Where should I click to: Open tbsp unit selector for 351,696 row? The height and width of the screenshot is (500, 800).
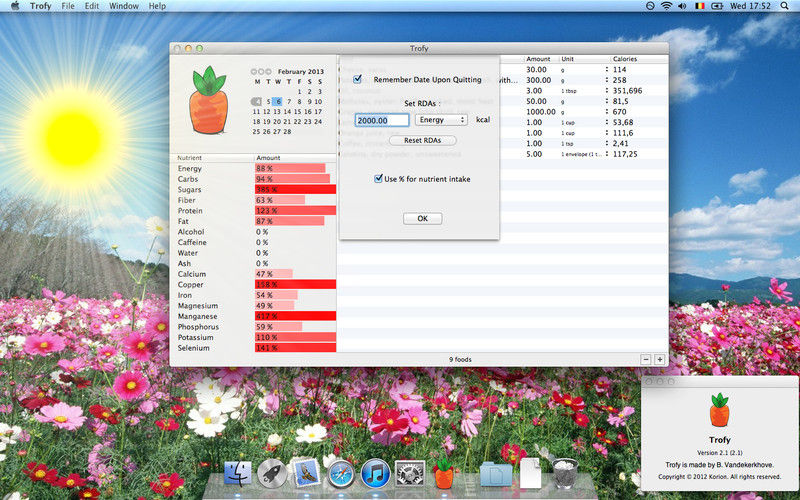607,91
